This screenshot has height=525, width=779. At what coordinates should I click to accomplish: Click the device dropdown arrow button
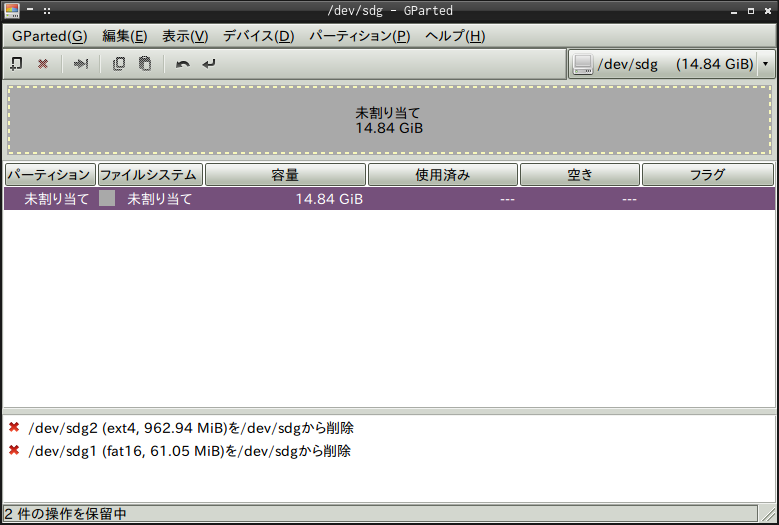click(766, 64)
